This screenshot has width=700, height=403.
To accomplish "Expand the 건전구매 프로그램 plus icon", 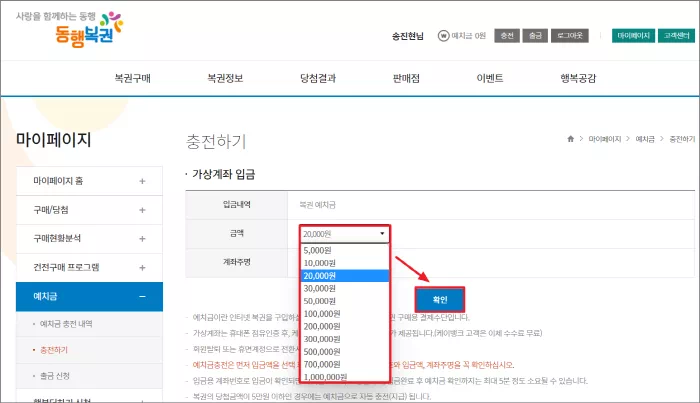I will coord(142,268).
